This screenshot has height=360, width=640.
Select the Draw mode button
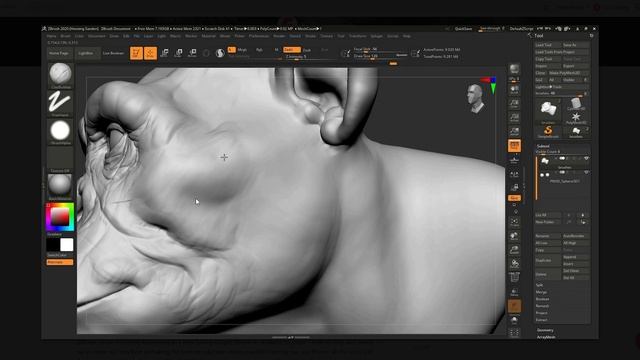[151, 53]
